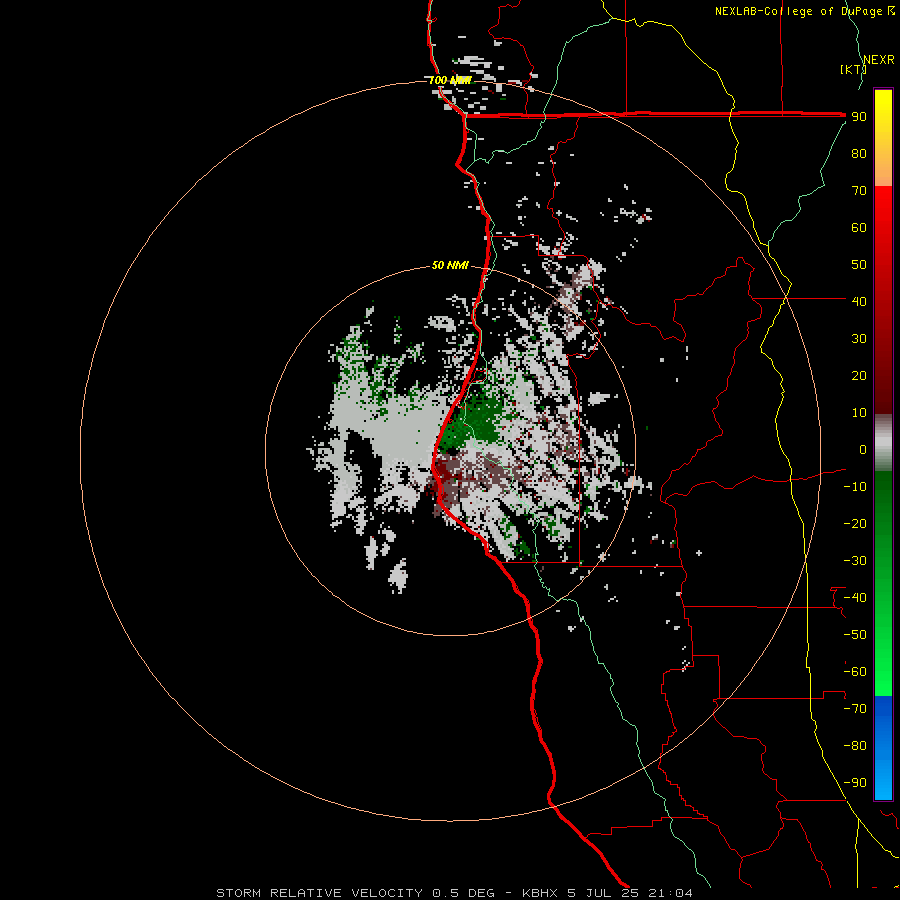Click the 5 JUL 25 21:04 timestamp
900x900 pixels.
click(630, 893)
